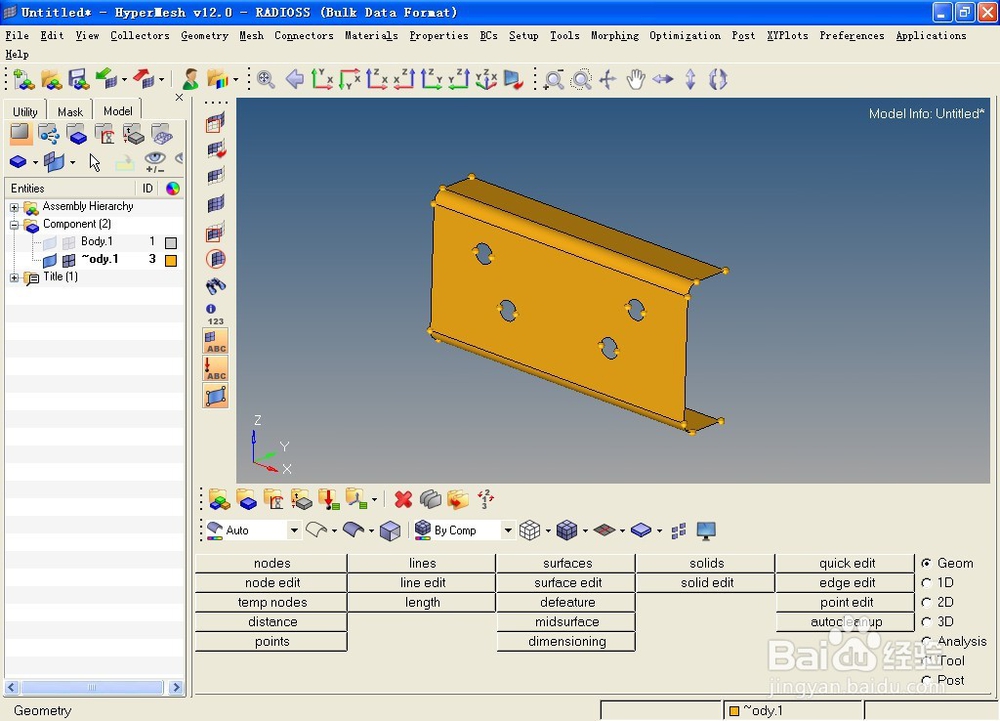Click the binoculars find icon
Viewport: 1000px width, 721px height.
(216, 286)
